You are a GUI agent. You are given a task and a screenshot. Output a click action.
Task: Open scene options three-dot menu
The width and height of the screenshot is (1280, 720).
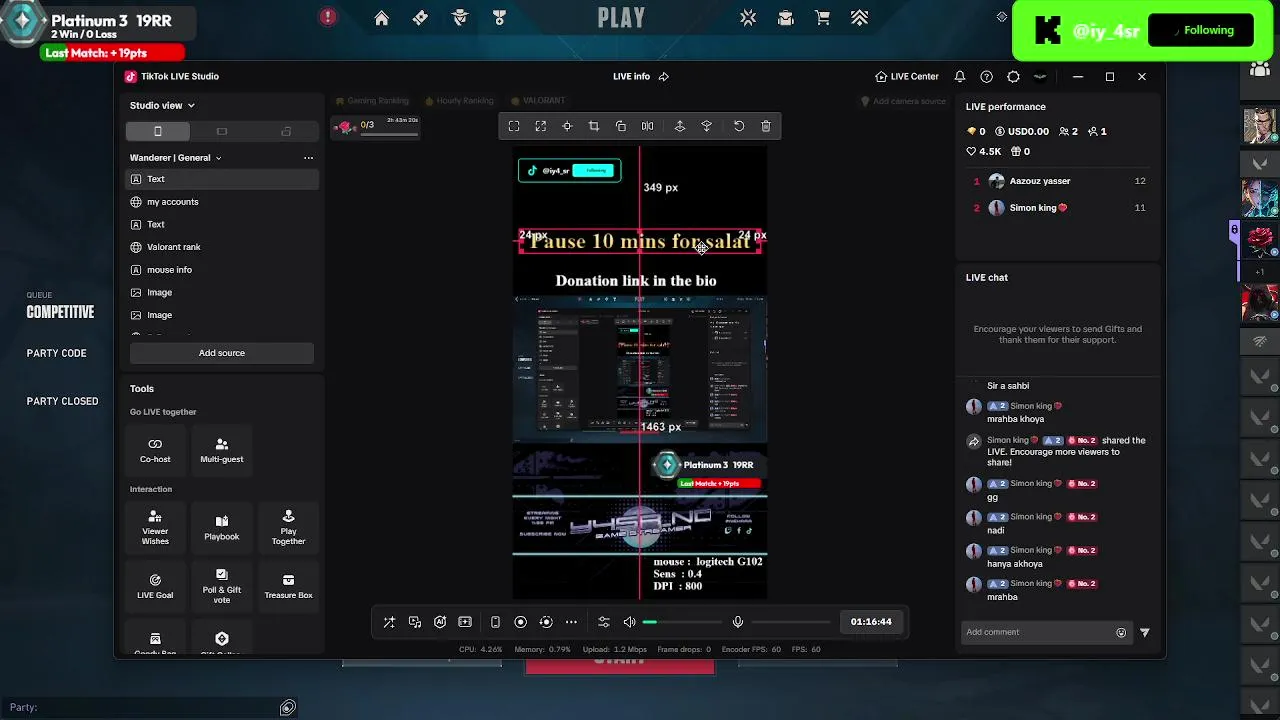[x=308, y=158]
